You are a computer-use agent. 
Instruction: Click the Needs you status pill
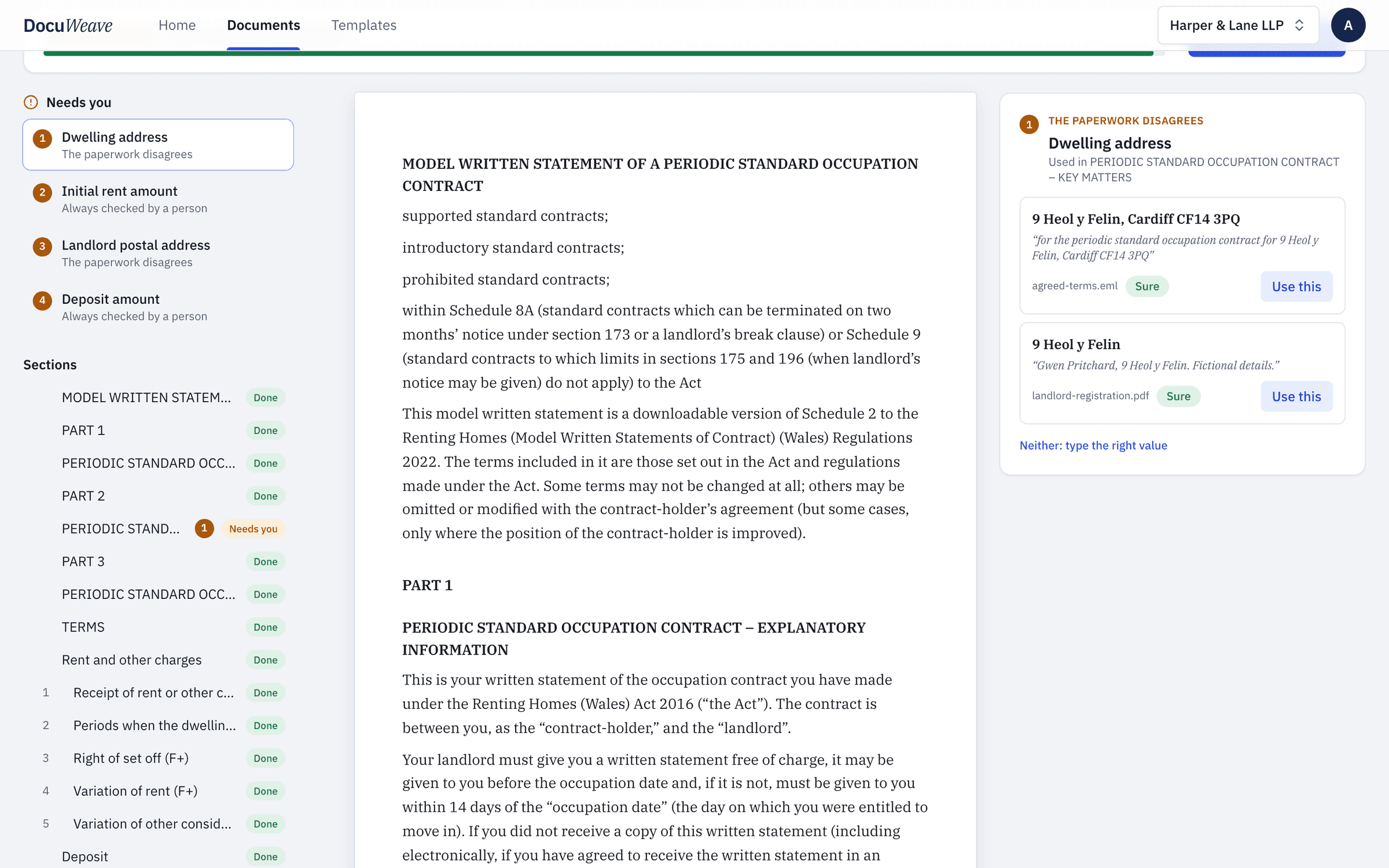253,528
